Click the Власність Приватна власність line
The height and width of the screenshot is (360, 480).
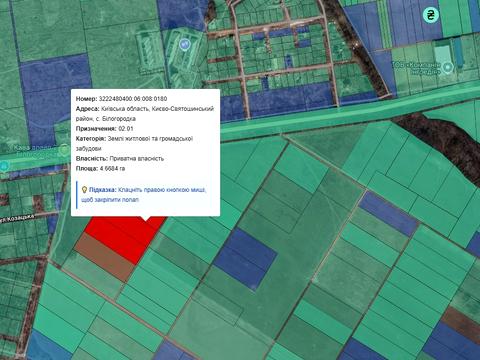click(120, 159)
